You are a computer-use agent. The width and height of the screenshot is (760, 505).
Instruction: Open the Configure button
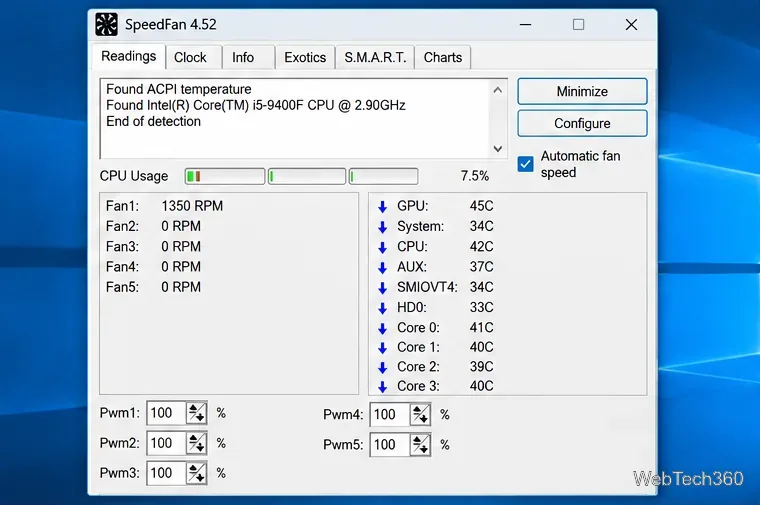point(582,123)
